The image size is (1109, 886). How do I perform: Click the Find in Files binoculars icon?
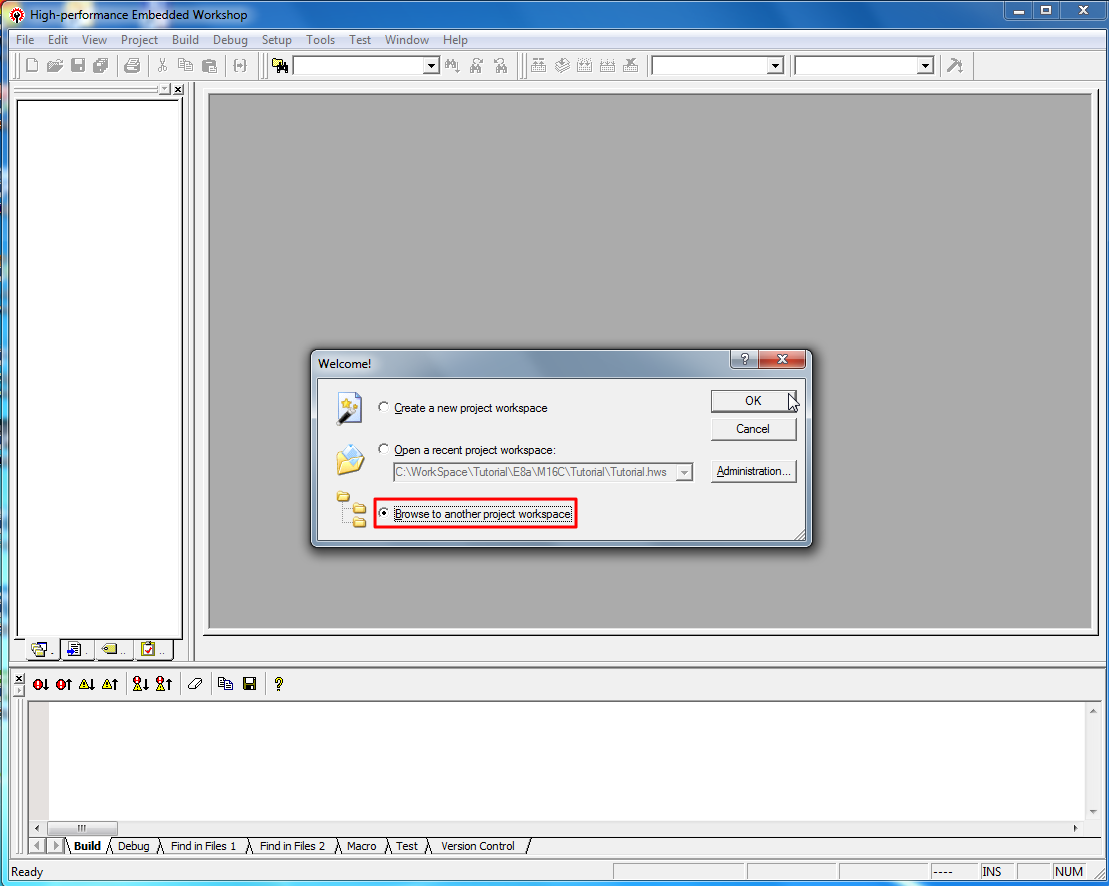[x=280, y=66]
